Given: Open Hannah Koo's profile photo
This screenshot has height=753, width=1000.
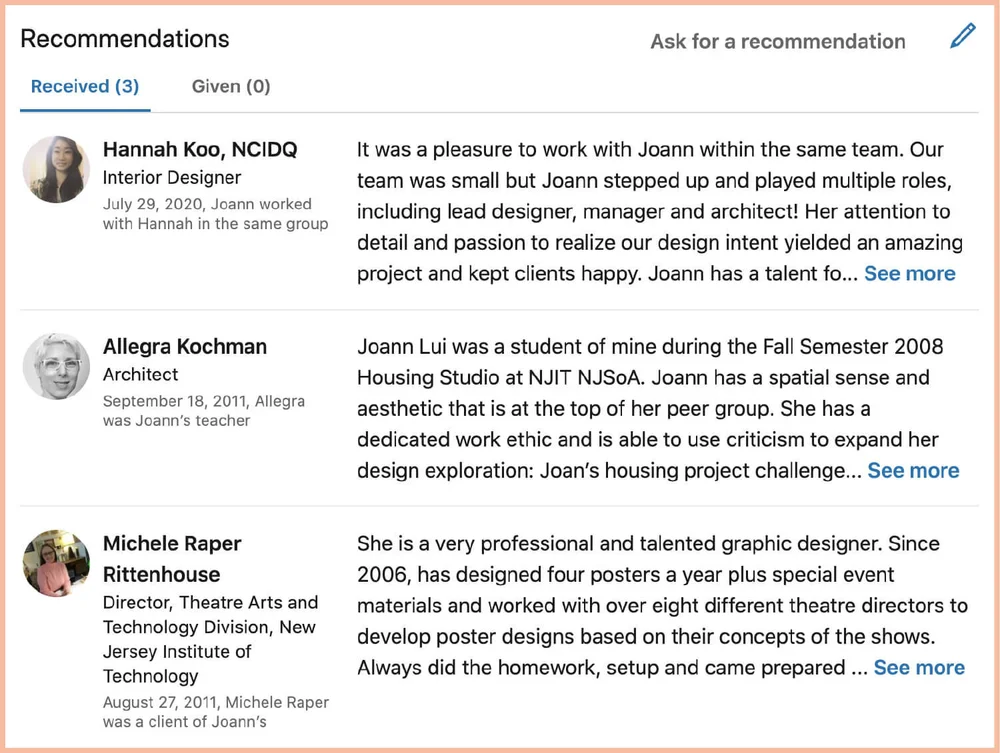Looking at the screenshot, I should 56,169.
